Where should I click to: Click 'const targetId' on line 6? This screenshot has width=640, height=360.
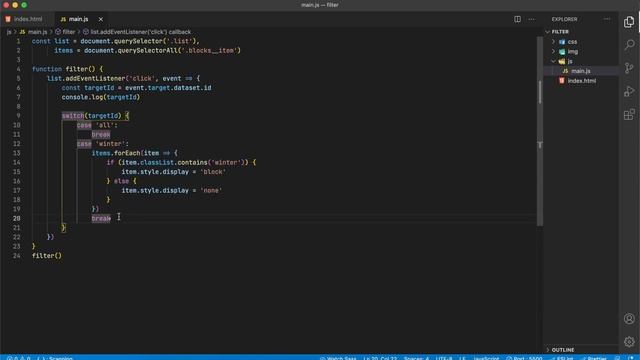88,88
